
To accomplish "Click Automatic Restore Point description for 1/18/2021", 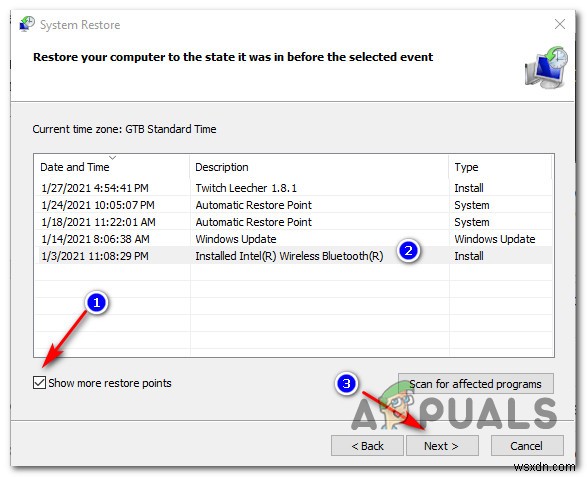I will pos(253,222).
